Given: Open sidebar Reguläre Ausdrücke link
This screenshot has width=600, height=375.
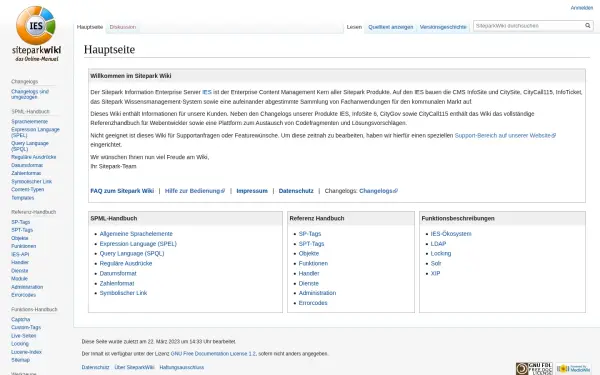Looking at the screenshot, I should [34, 157].
